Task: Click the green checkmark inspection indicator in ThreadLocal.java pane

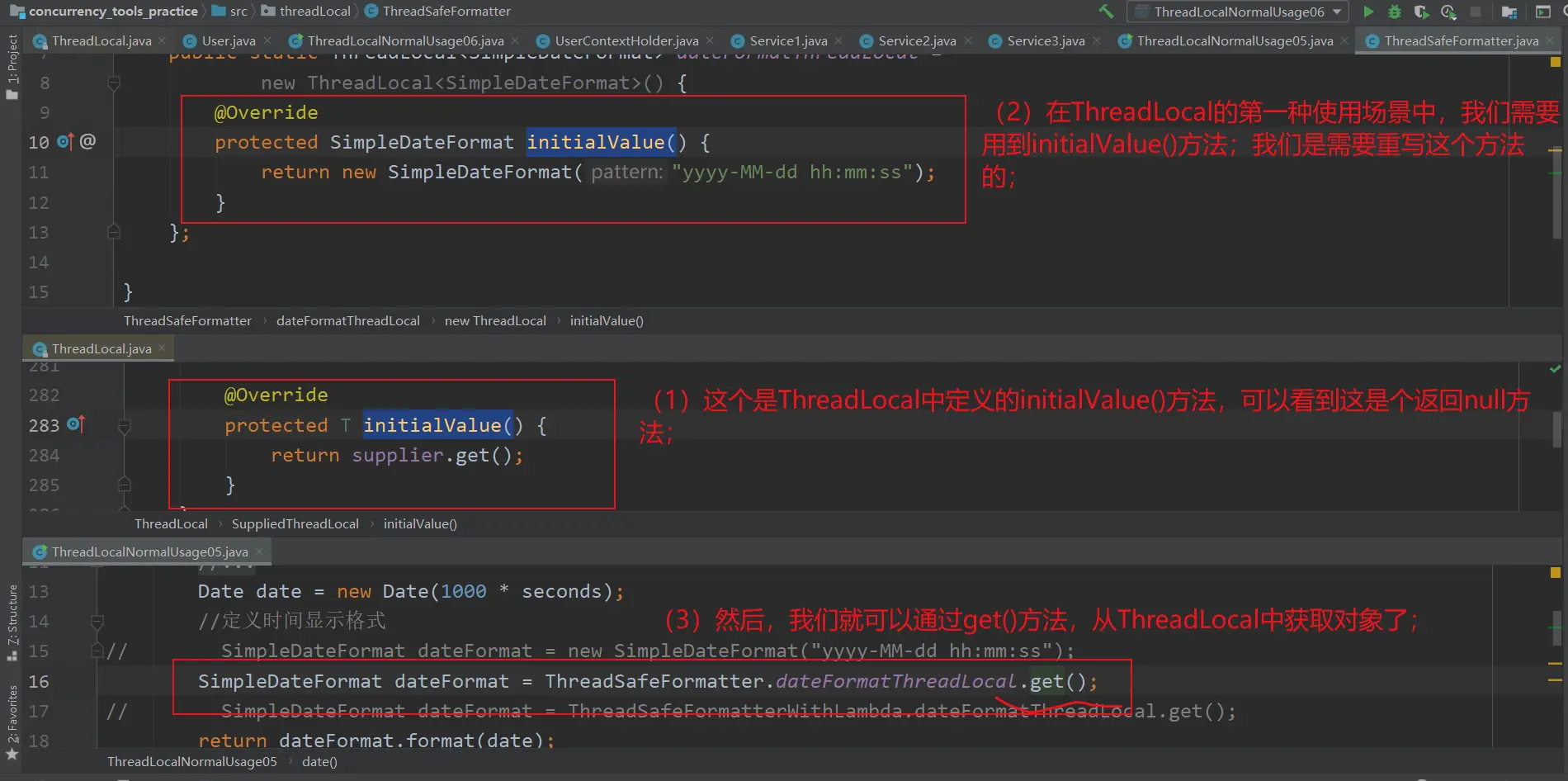Action: [x=1555, y=368]
